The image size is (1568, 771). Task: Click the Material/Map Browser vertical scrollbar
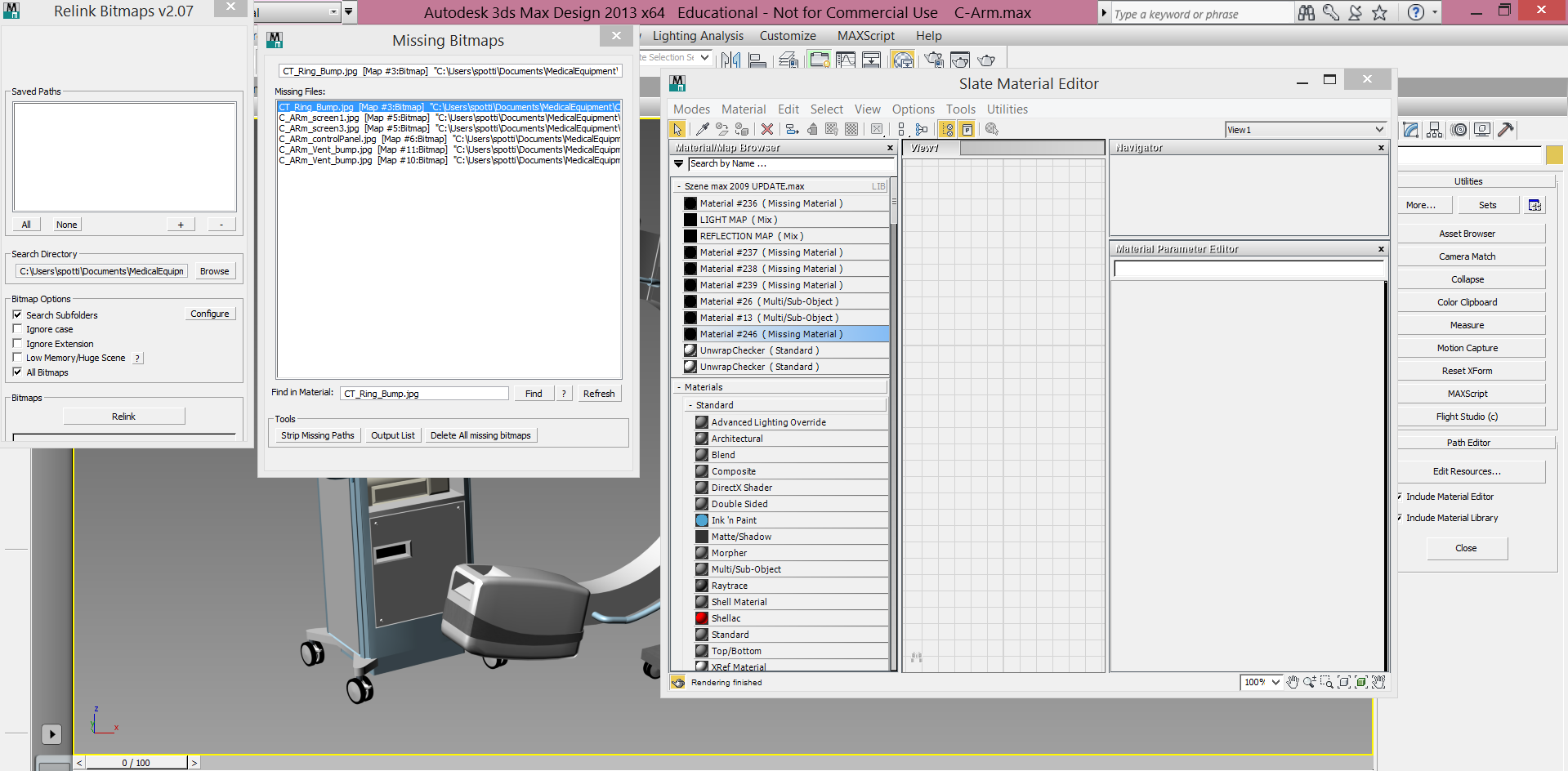(x=893, y=425)
